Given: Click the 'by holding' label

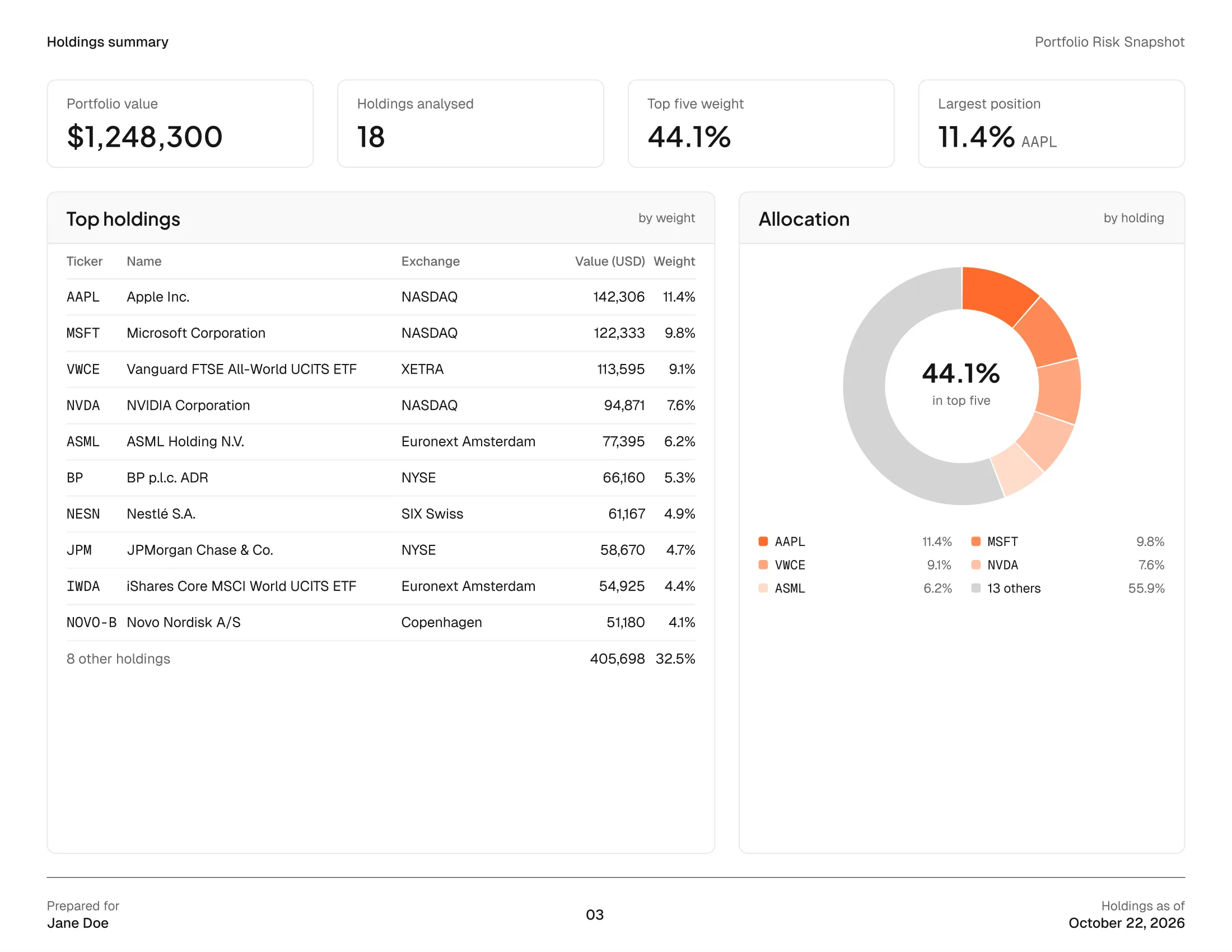Looking at the screenshot, I should tap(1133, 218).
